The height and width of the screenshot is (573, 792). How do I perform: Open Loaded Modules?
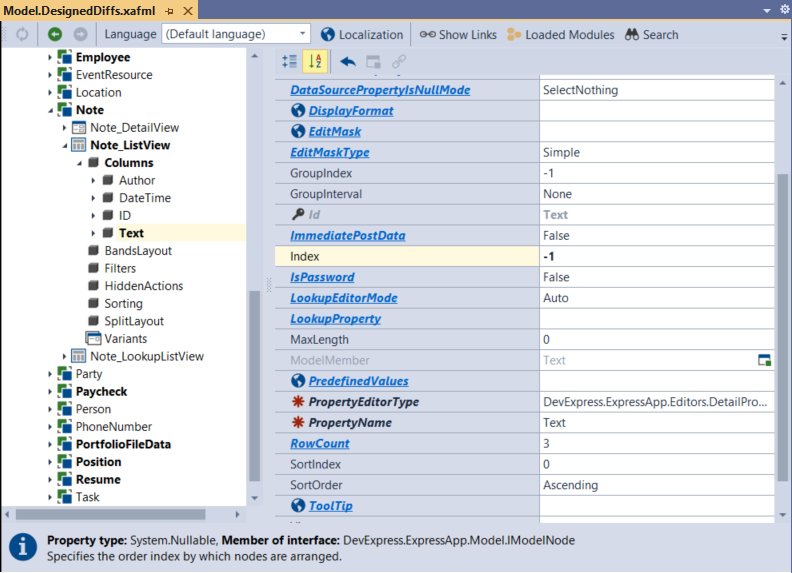561,34
